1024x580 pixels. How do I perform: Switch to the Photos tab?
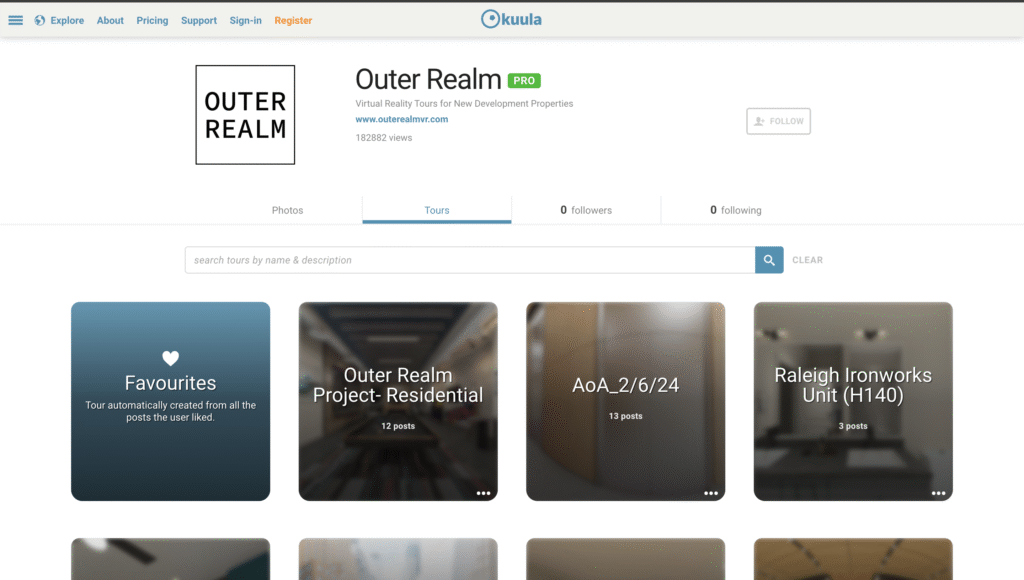(287, 210)
